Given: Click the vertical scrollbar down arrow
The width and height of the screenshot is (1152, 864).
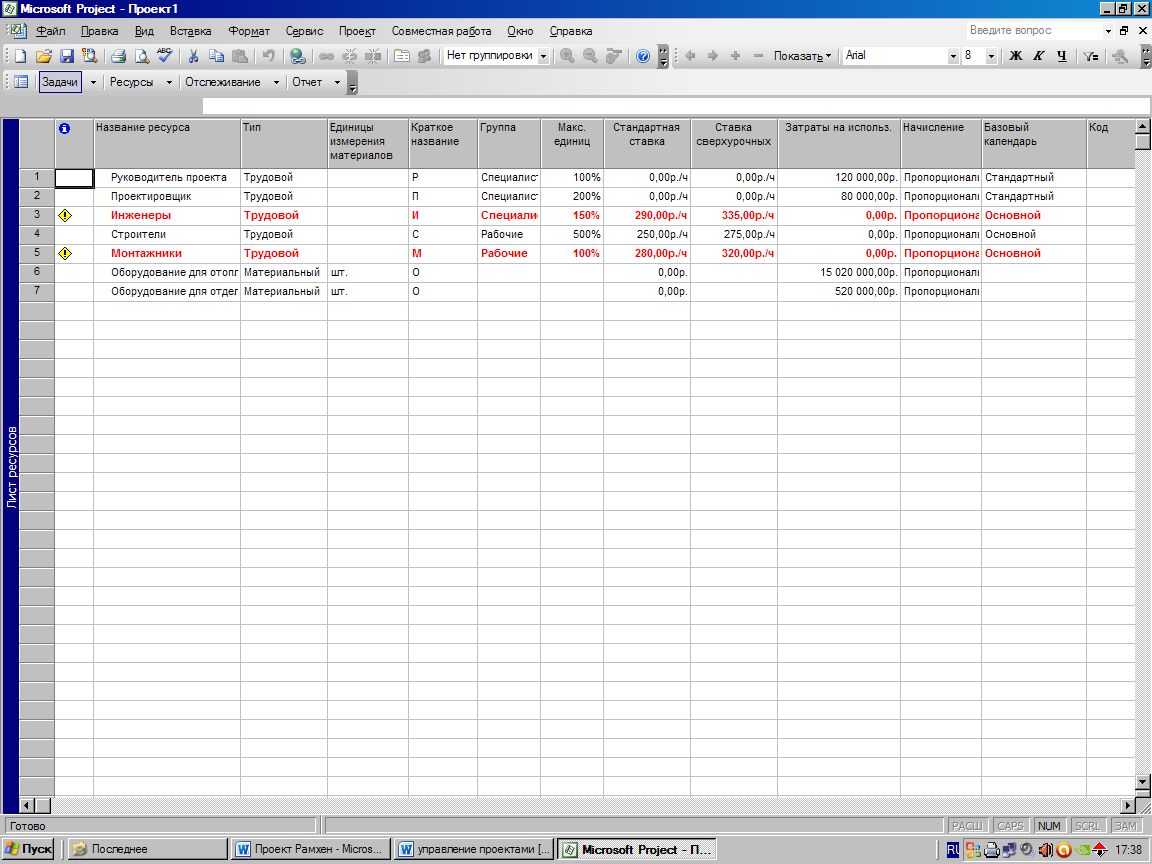Looking at the screenshot, I should click(1143, 782).
